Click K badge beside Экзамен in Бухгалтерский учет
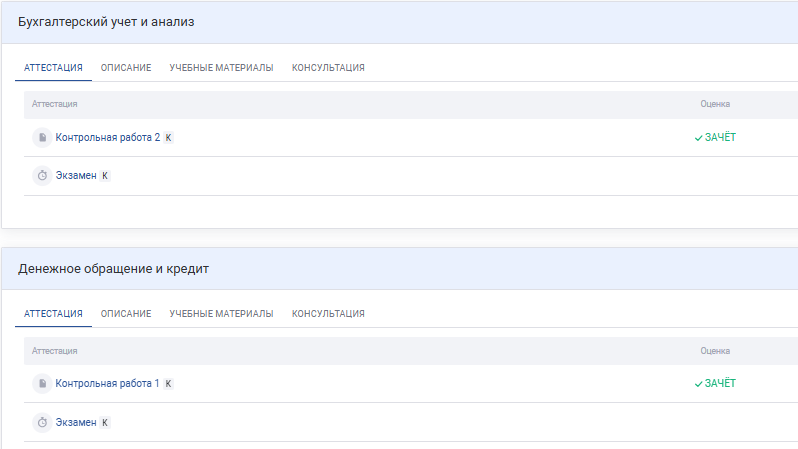 click(x=105, y=176)
